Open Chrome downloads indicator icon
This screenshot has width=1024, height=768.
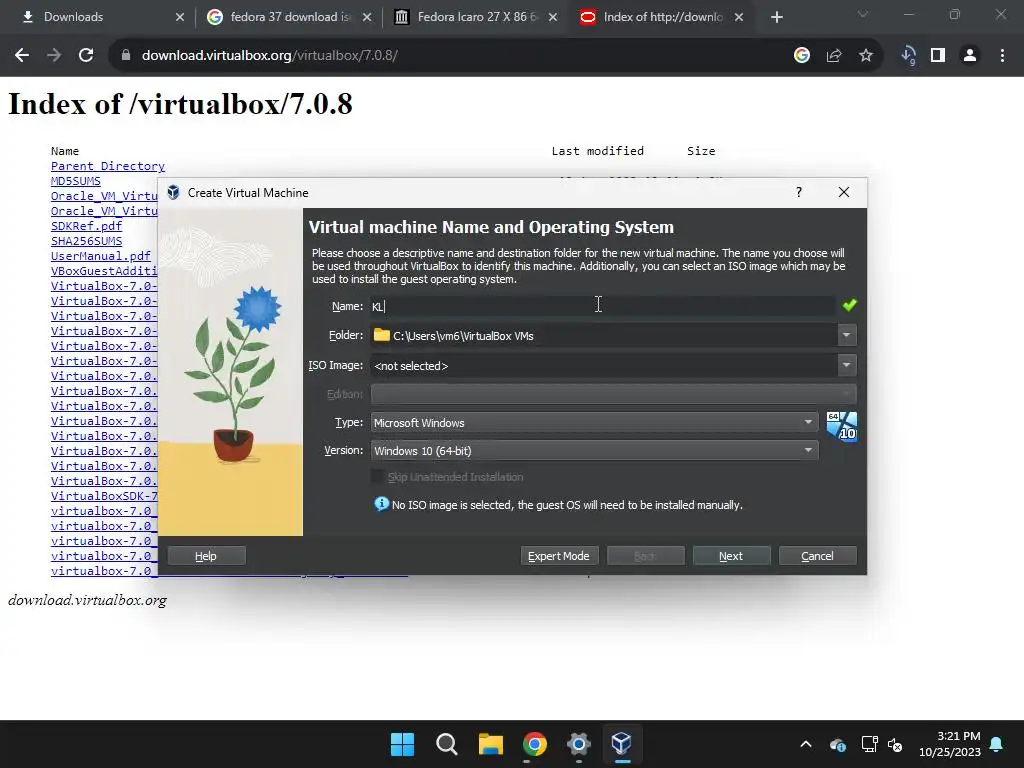(x=908, y=56)
